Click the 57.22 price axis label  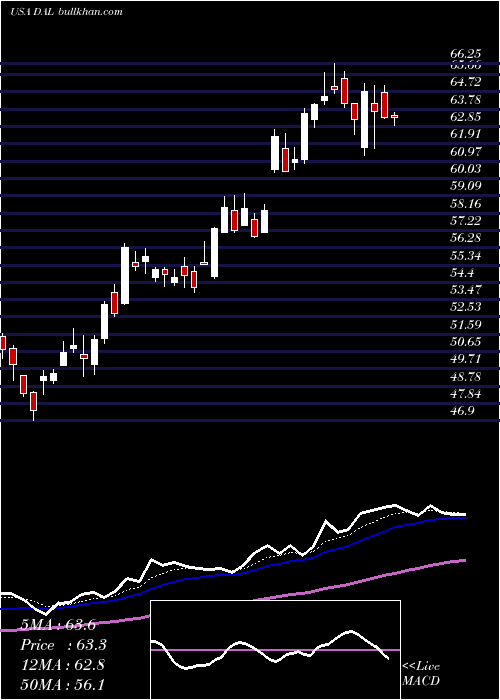pyautogui.click(x=466, y=221)
